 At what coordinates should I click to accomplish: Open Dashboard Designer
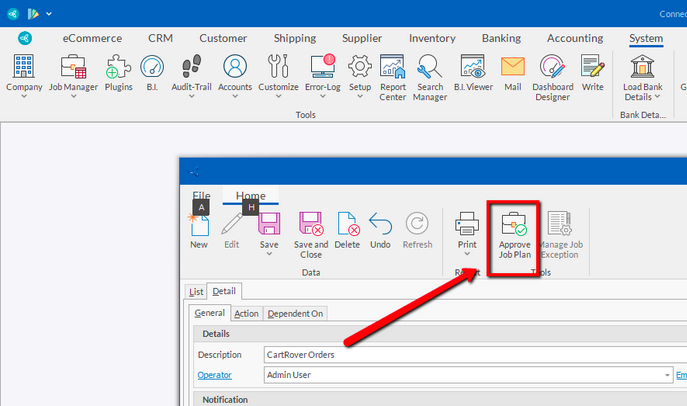tap(552, 78)
